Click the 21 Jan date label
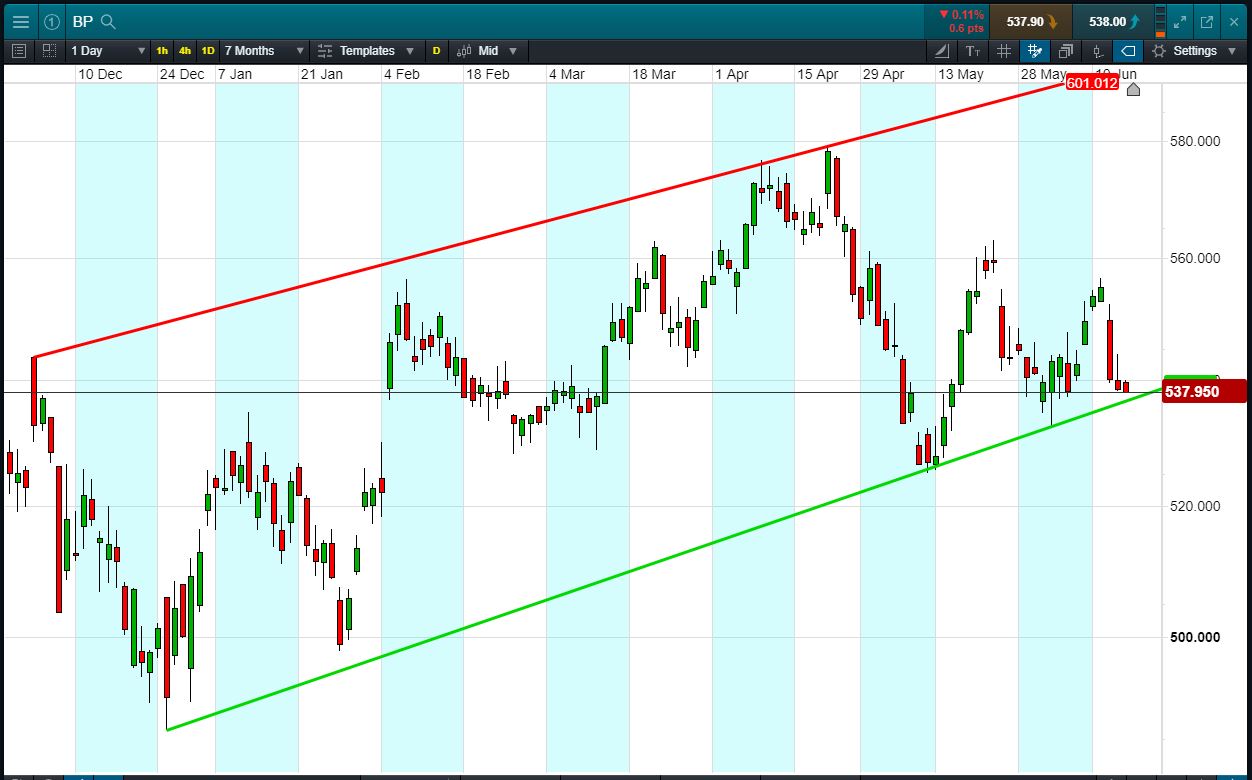 322,74
